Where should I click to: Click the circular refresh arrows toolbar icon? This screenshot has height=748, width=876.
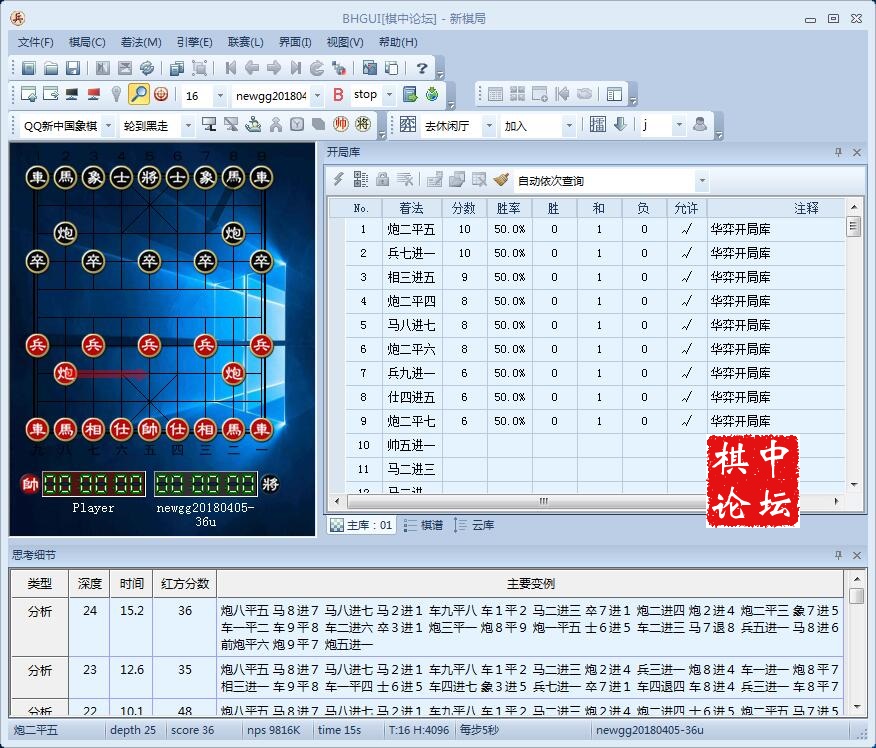[x=147, y=68]
